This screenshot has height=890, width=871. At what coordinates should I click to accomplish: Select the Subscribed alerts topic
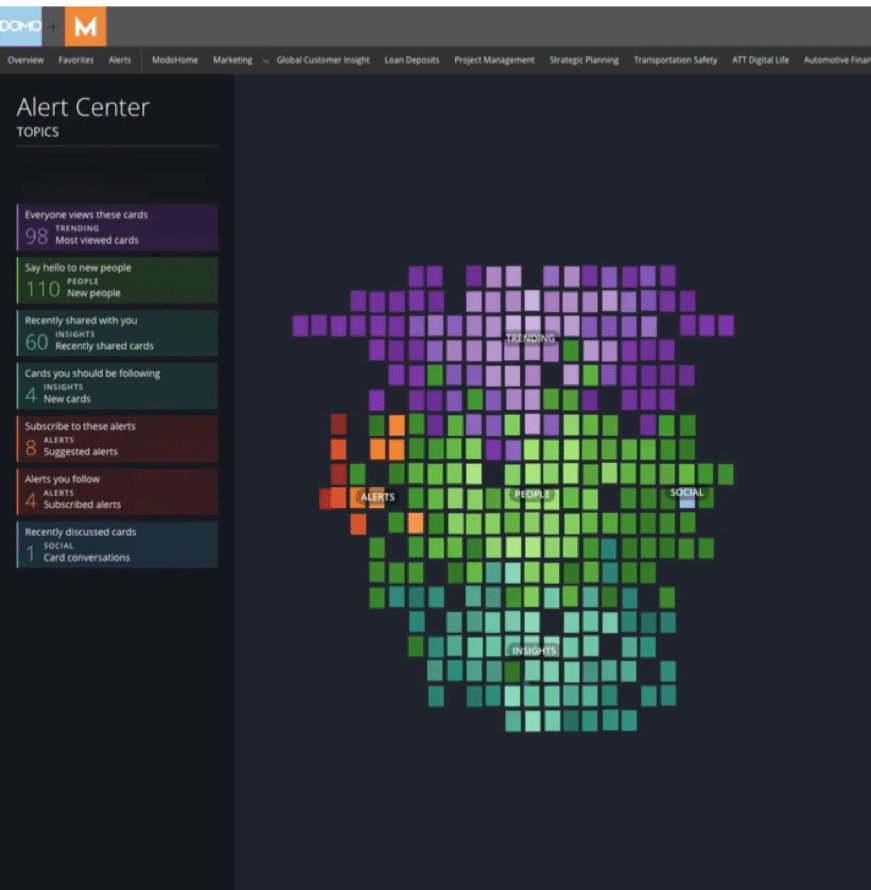[117, 492]
